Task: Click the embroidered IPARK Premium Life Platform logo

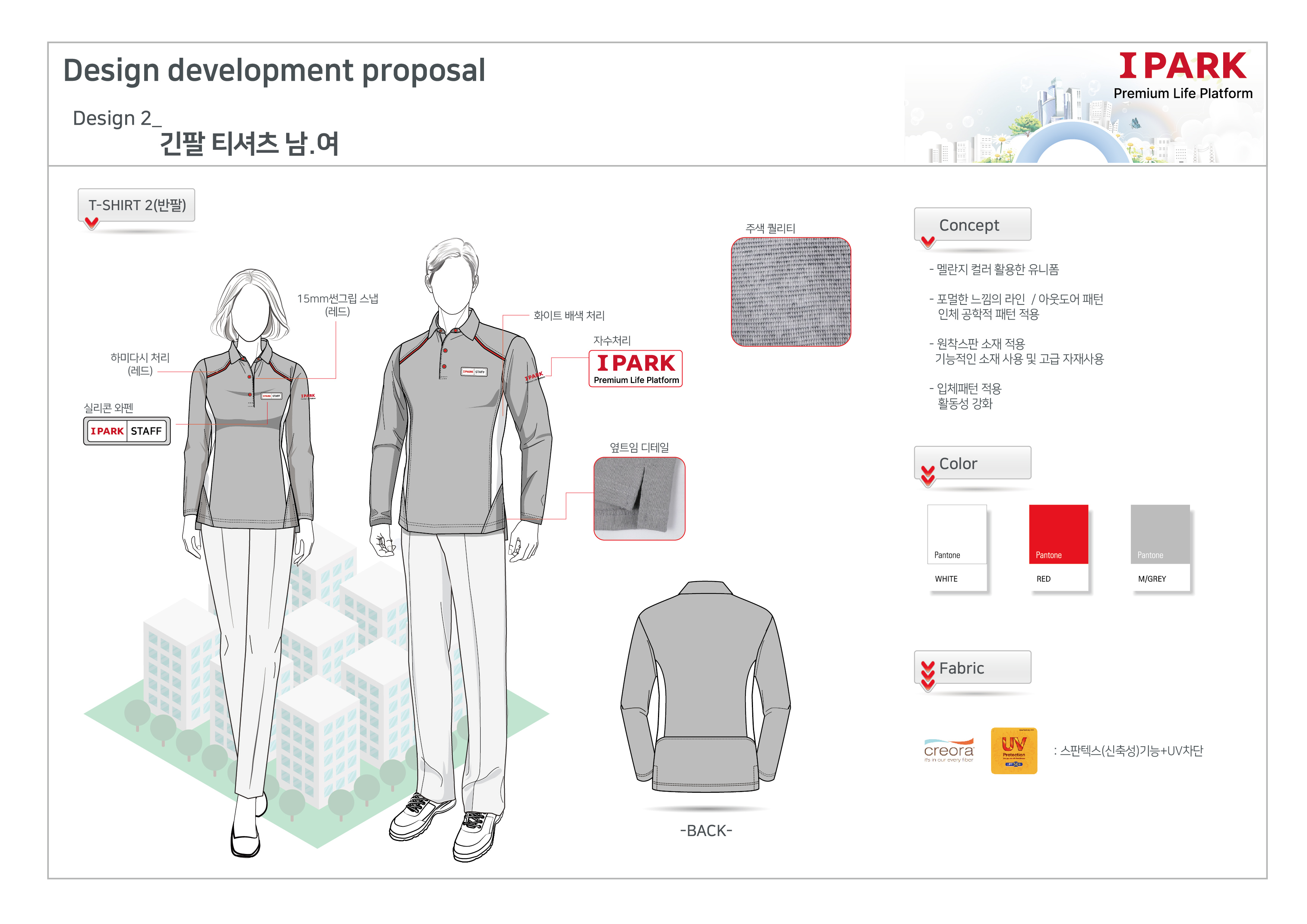Action: tap(635, 369)
